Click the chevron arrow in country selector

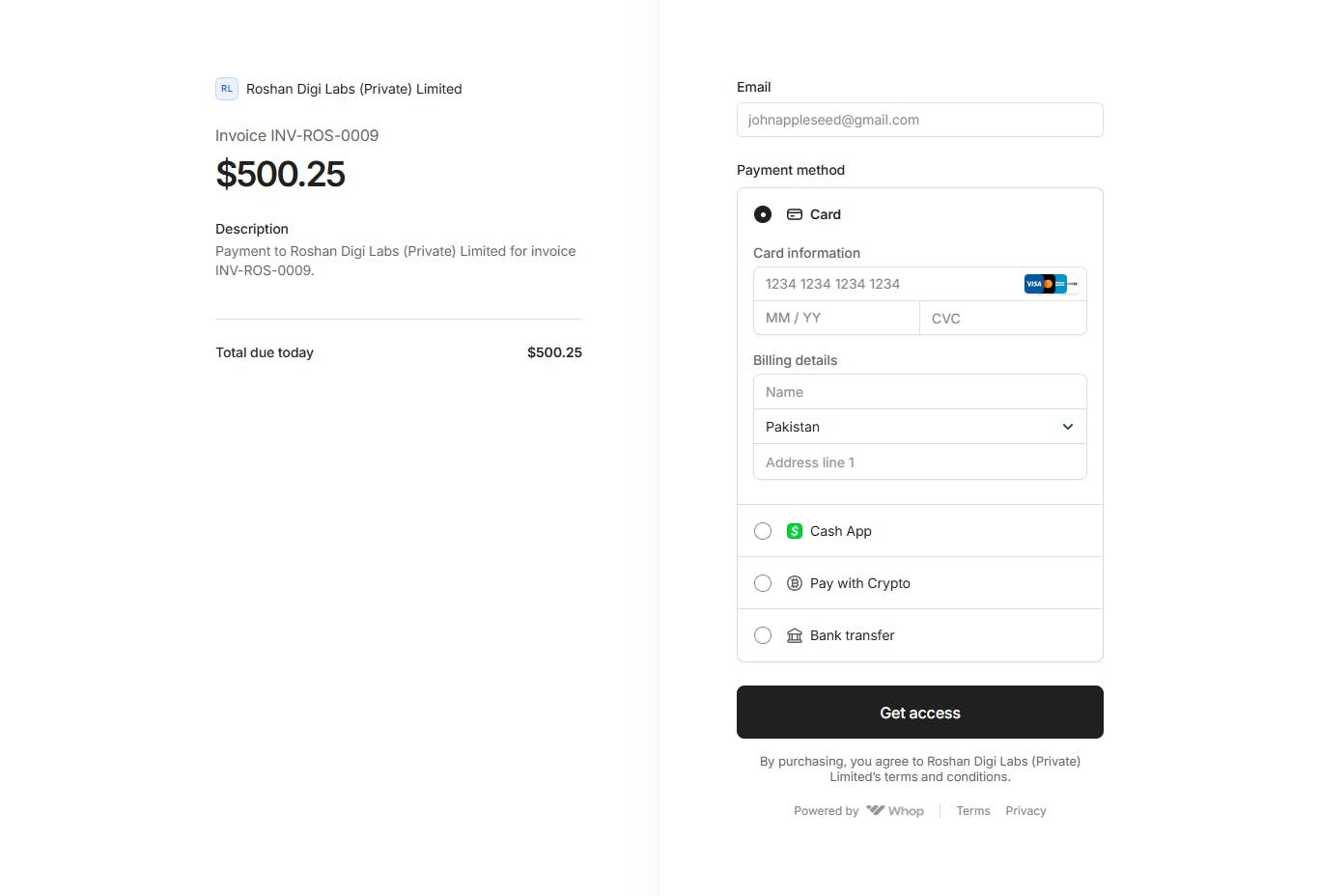pos(1068,427)
